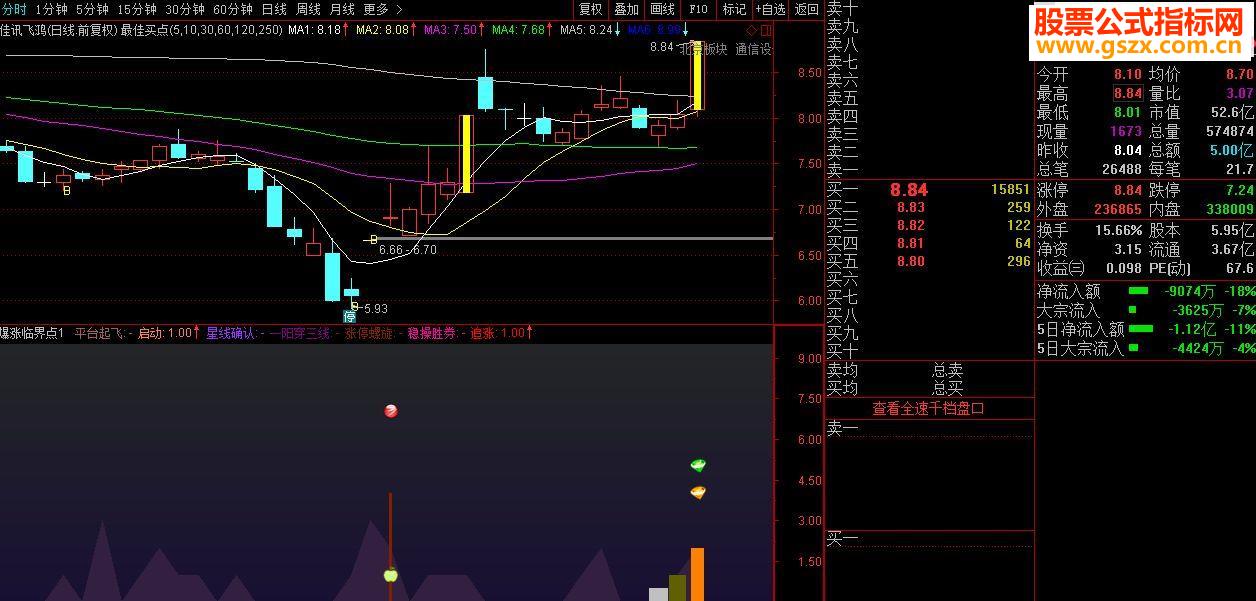This screenshot has width=1256, height=601.
Task: Click the 爆涨临界点1 indicator name
Action: (32, 333)
